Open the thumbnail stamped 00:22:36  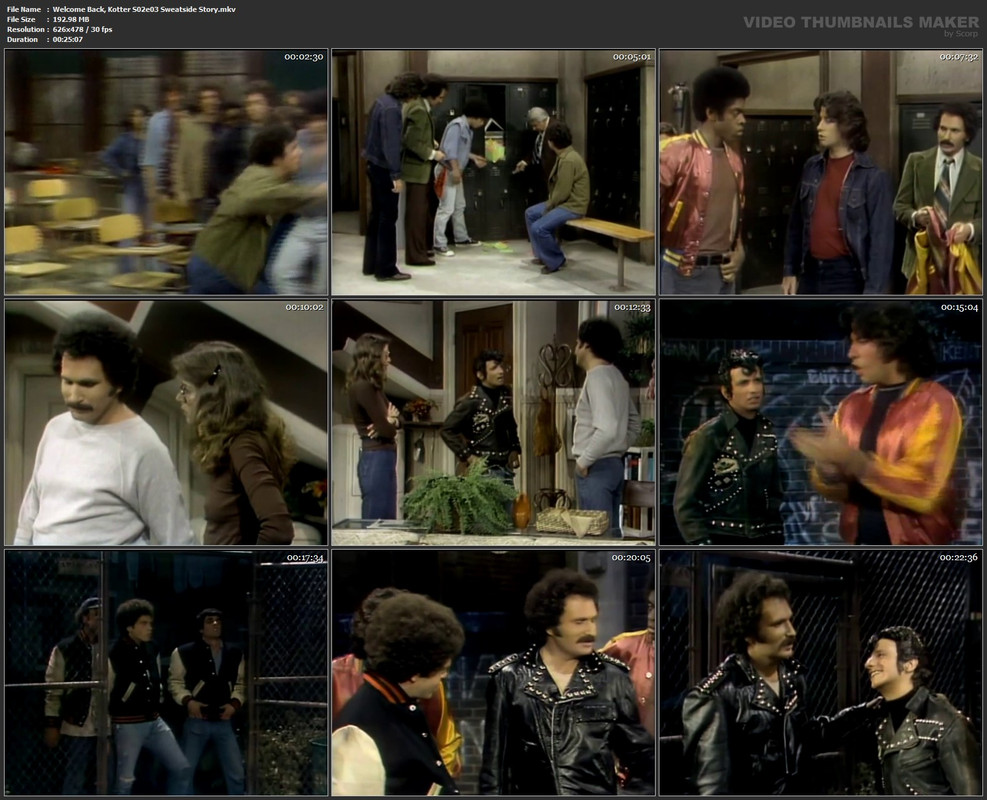[821, 673]
